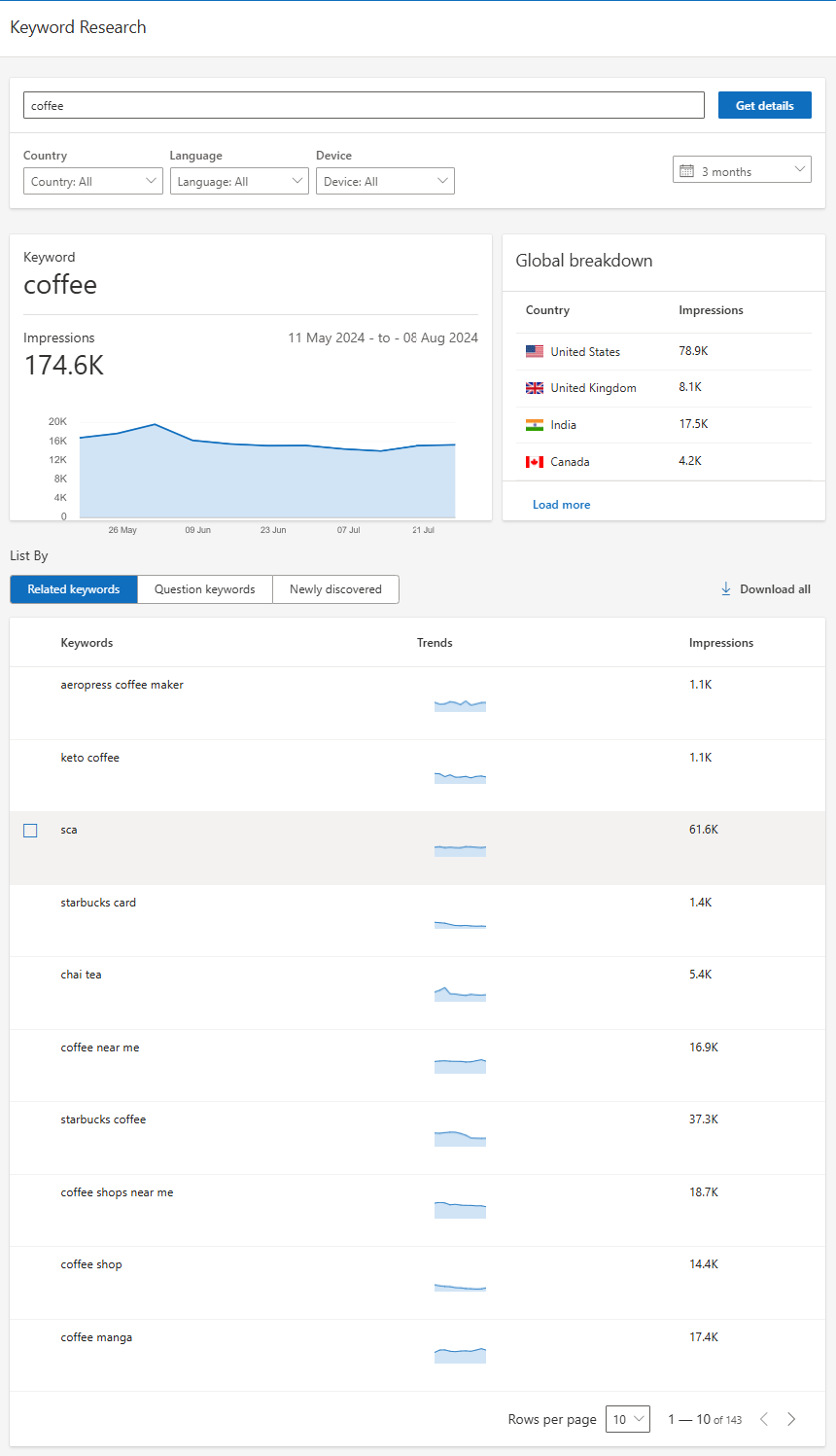Expand the Language filter dropdown
836x1456 pixels.
239,182
